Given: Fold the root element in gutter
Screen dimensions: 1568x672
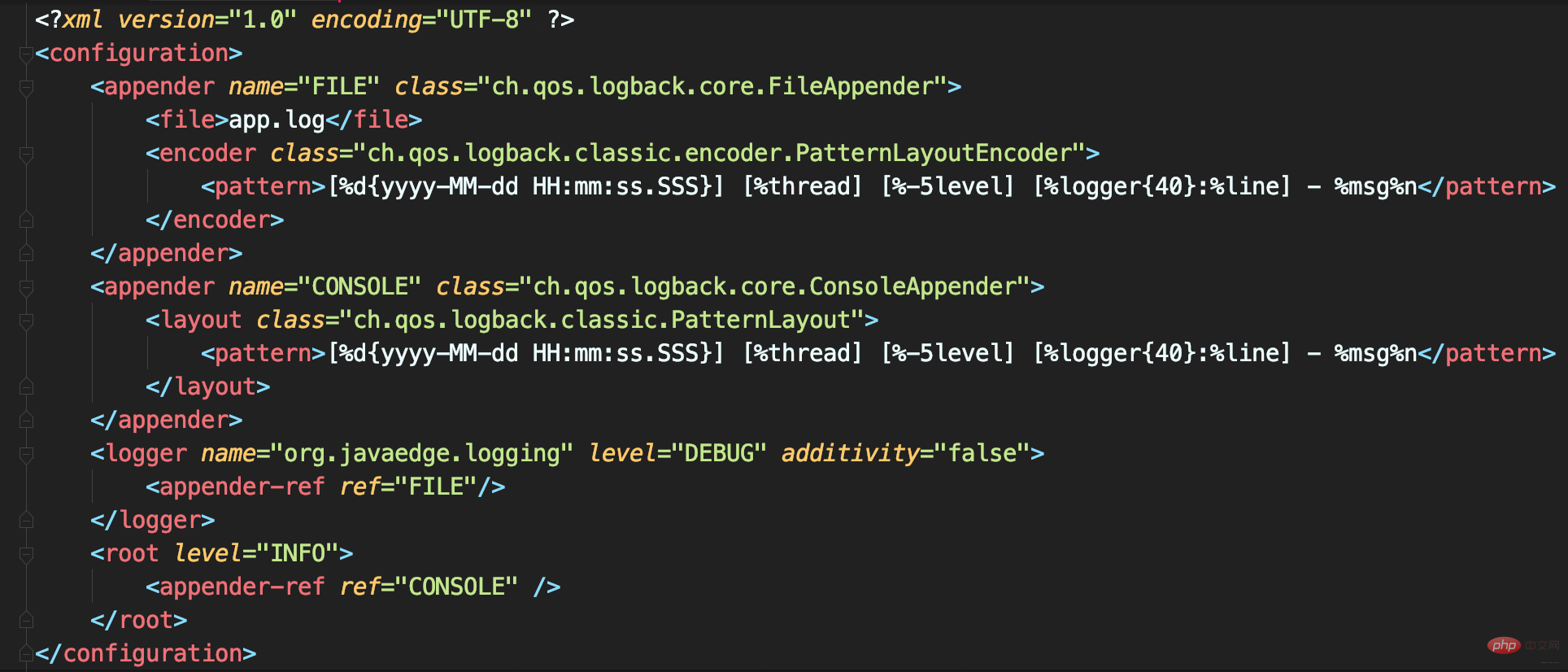Looking at the screenshot, I should [x=26, y=554].
